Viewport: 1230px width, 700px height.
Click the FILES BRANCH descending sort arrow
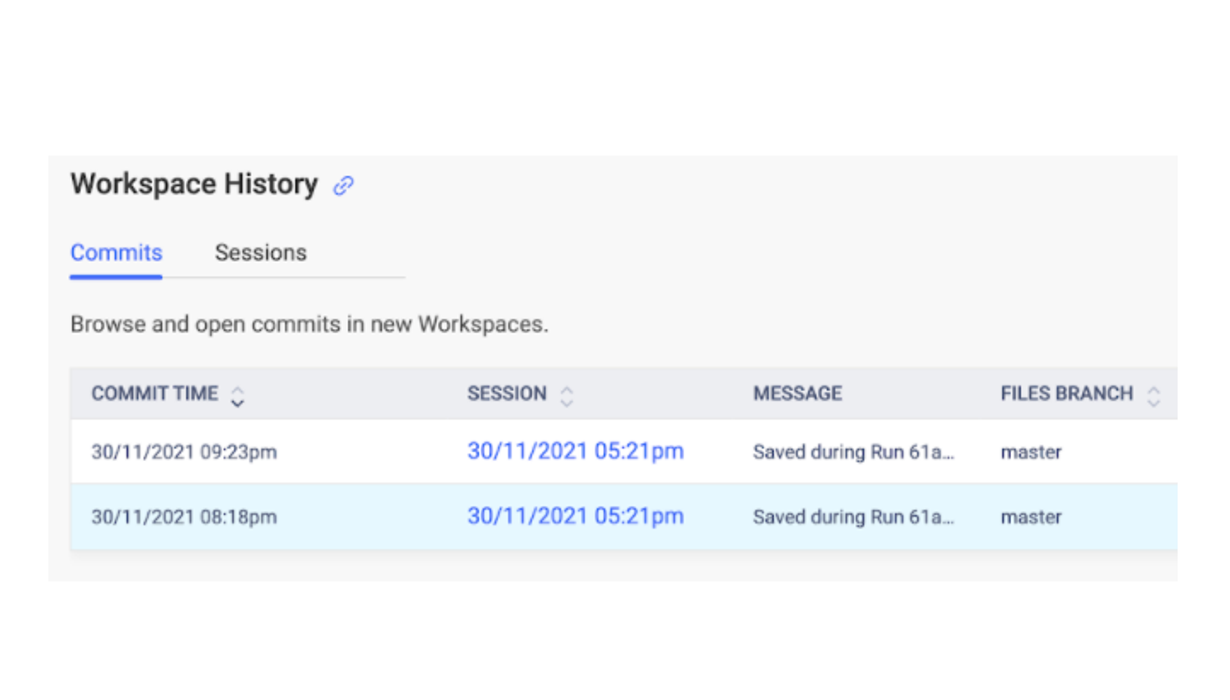(1153, 400)
